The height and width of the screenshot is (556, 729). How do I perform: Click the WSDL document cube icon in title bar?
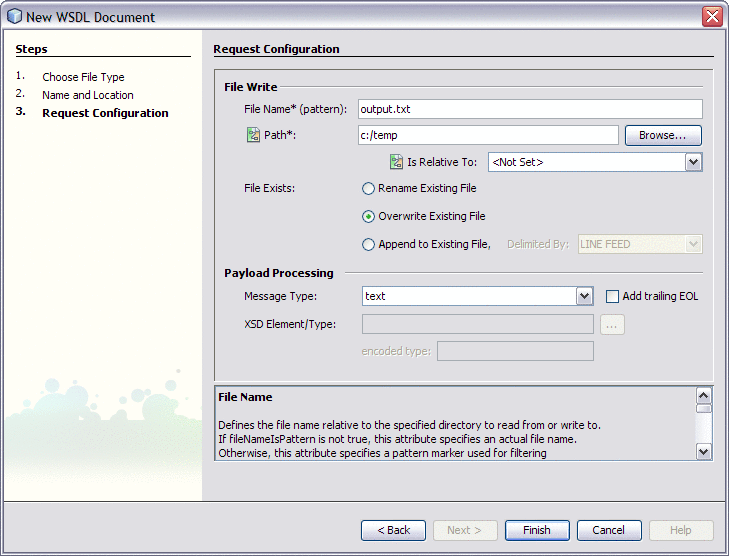point(14,16)
